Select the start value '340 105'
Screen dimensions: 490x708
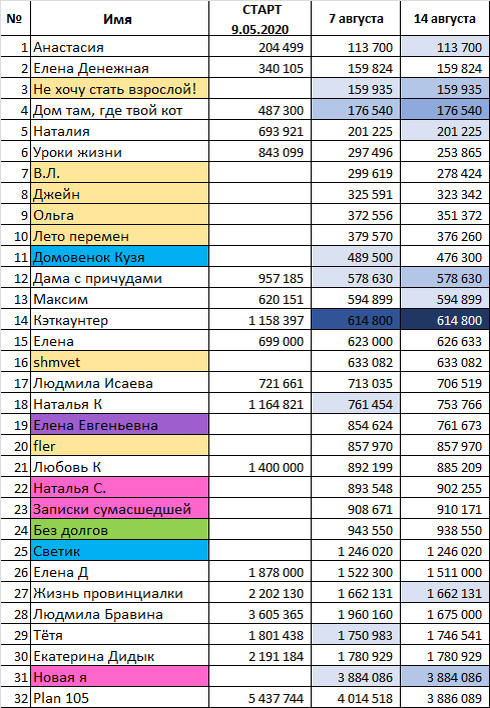(x=260, y=68)
